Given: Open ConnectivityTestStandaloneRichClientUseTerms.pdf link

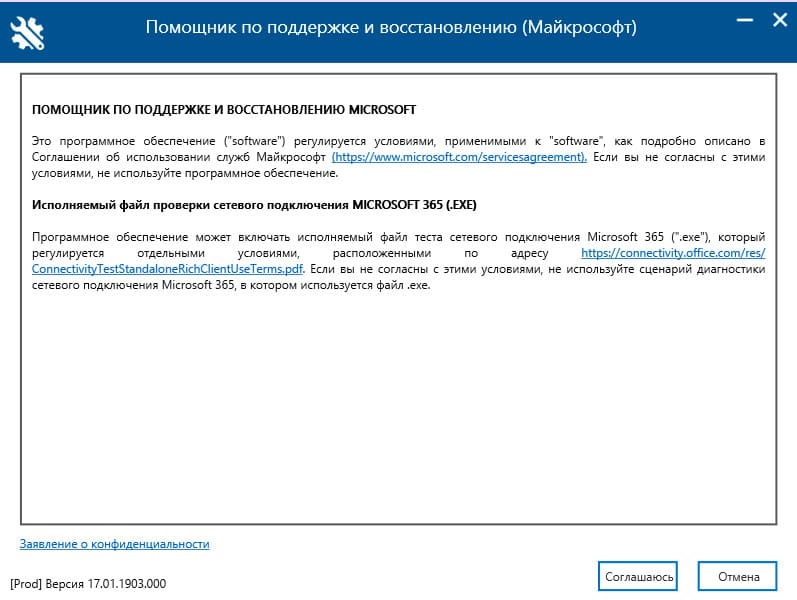Looking at the screenshot, I should 167,268.
